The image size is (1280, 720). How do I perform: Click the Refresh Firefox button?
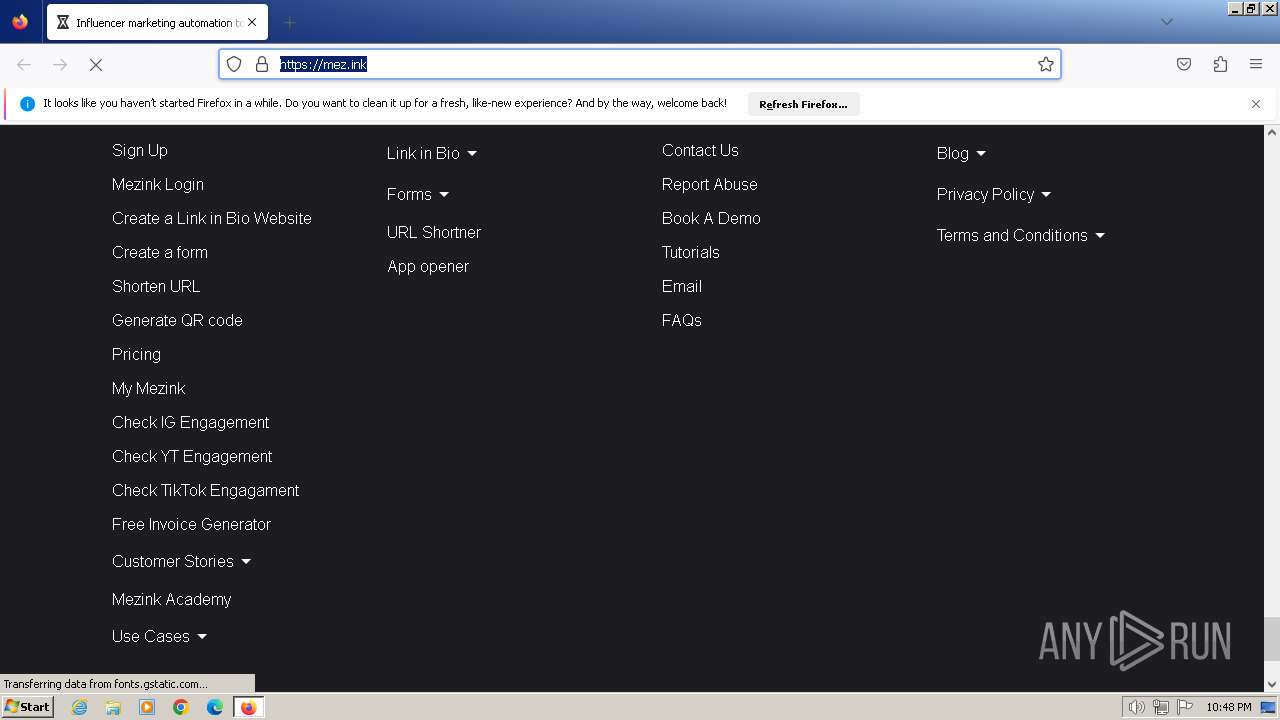click(803, 104)
